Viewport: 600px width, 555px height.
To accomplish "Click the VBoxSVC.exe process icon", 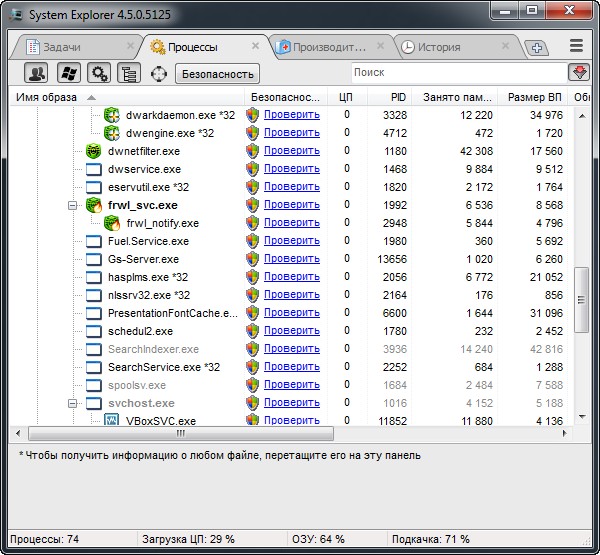I will click(112, 421).
